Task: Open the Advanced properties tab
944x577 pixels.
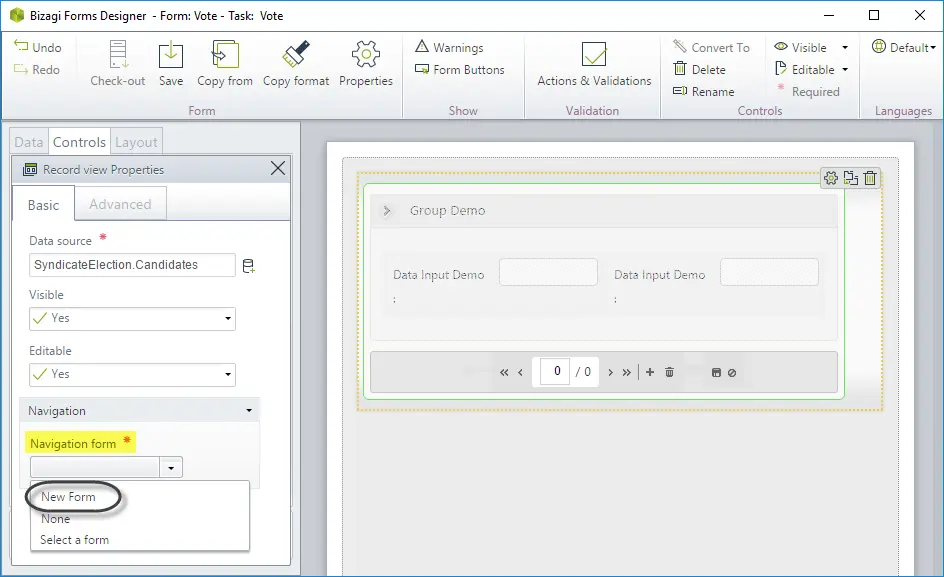Action: coord(120,204)
